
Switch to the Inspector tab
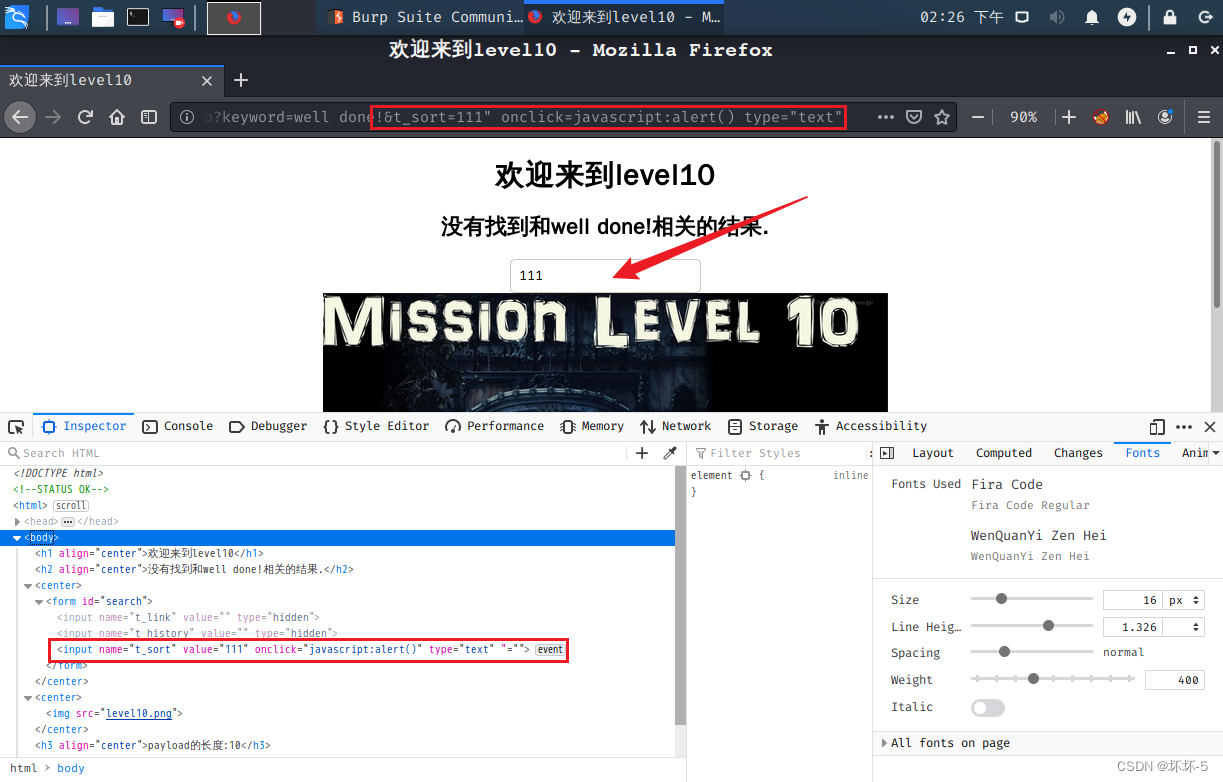point(84,426)
